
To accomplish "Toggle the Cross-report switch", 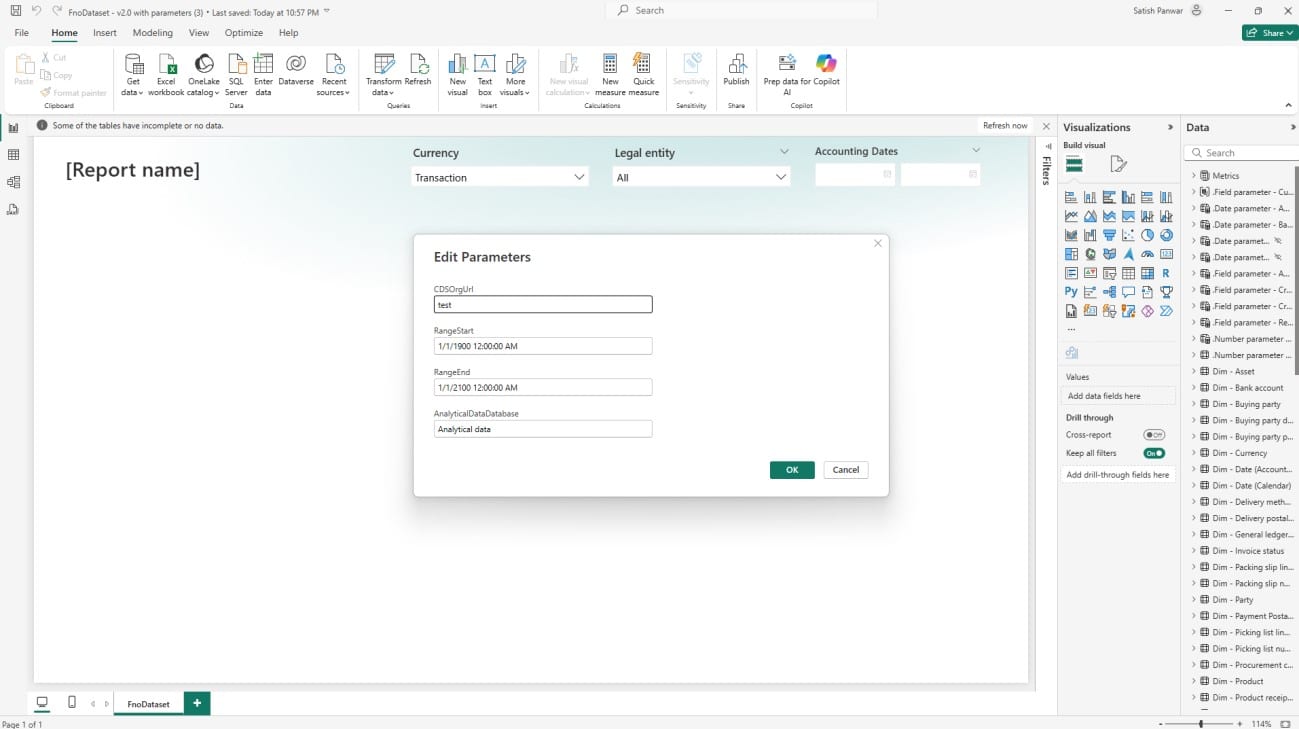I will (1154, 435).
